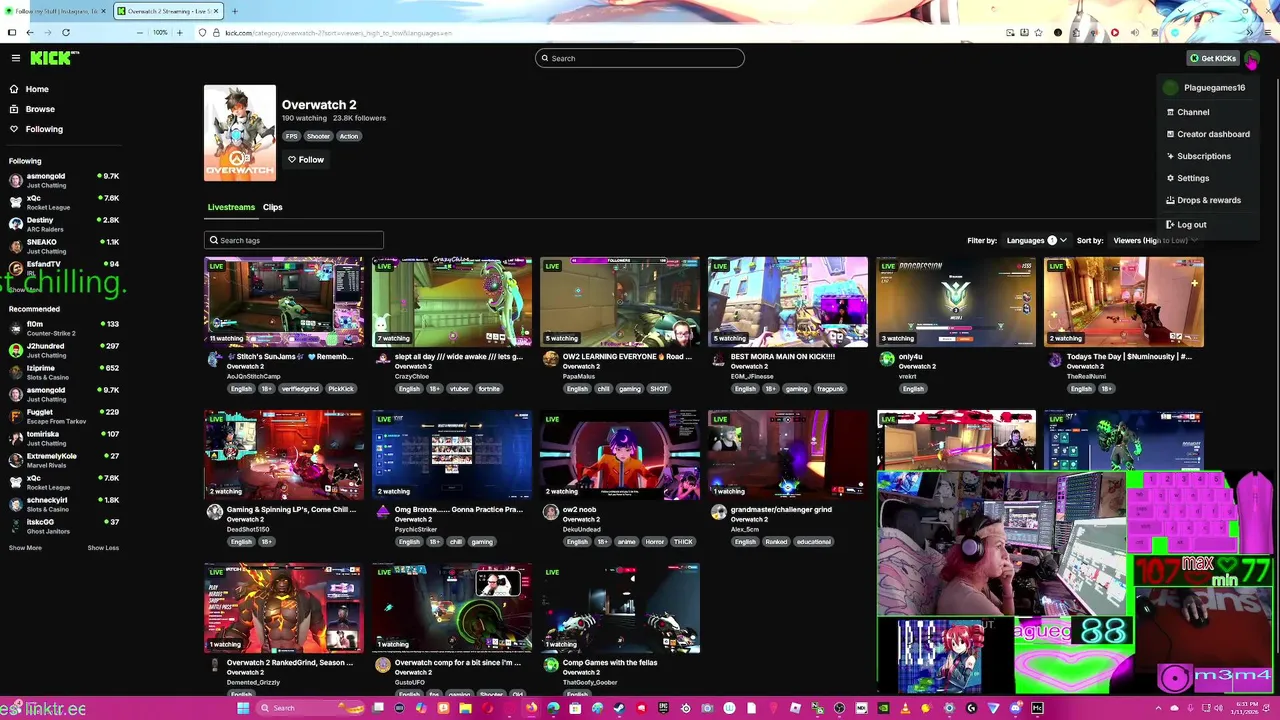Zoom in with the plus icon
Screen dimensions: 1280x720
pos(180,32)
